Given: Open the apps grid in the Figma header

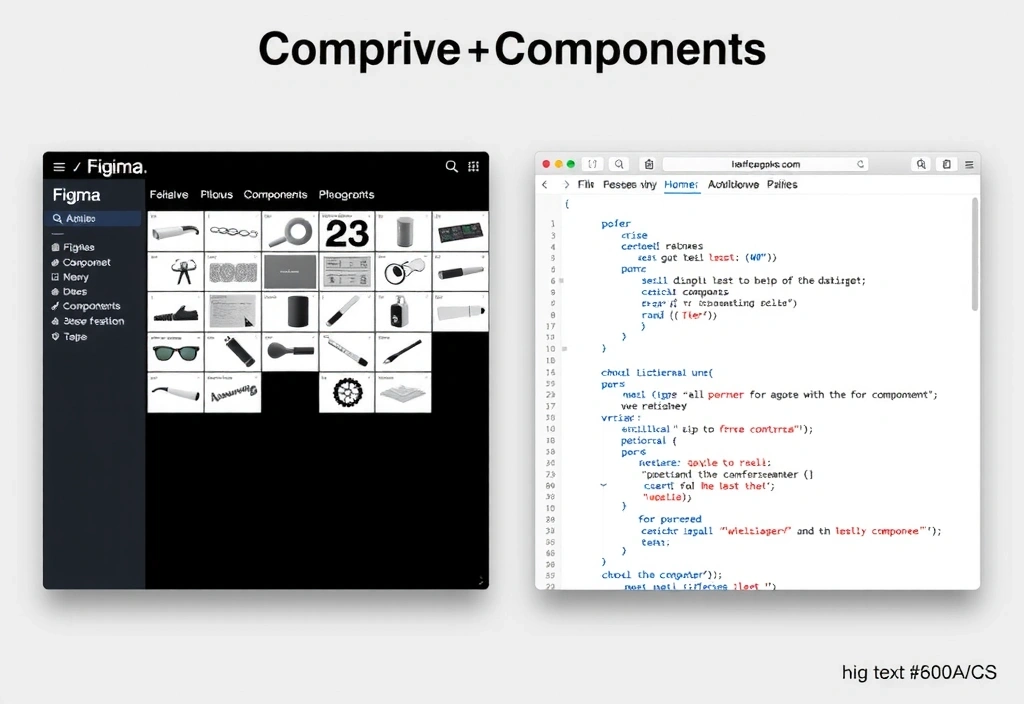Looking at the screenshot, I should [474, 167].
